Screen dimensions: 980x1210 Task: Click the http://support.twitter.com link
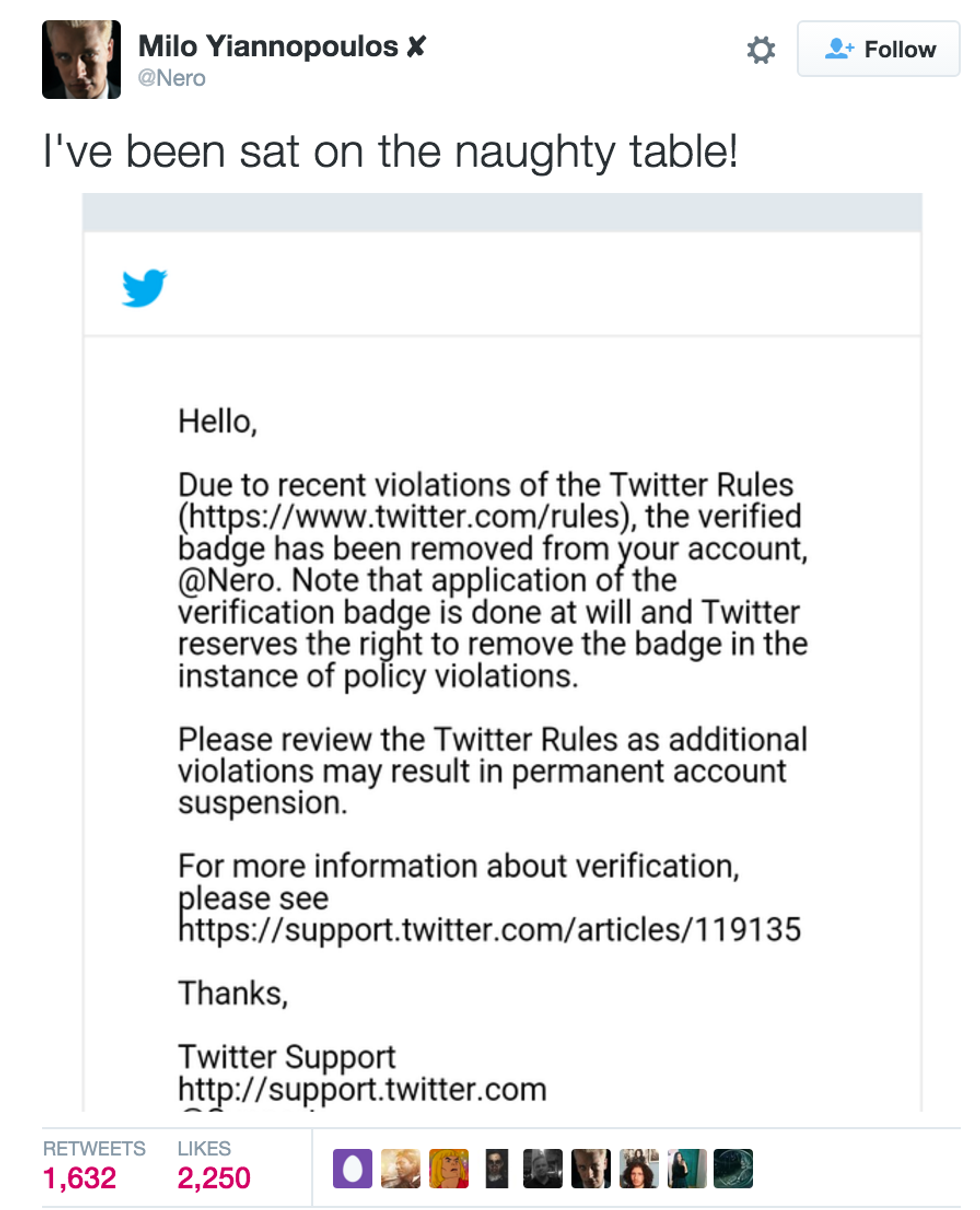tap(362, 1088)
